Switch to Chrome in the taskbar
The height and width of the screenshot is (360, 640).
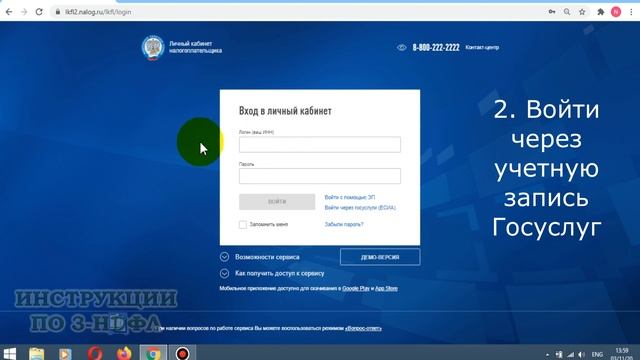tap(153, 353)
